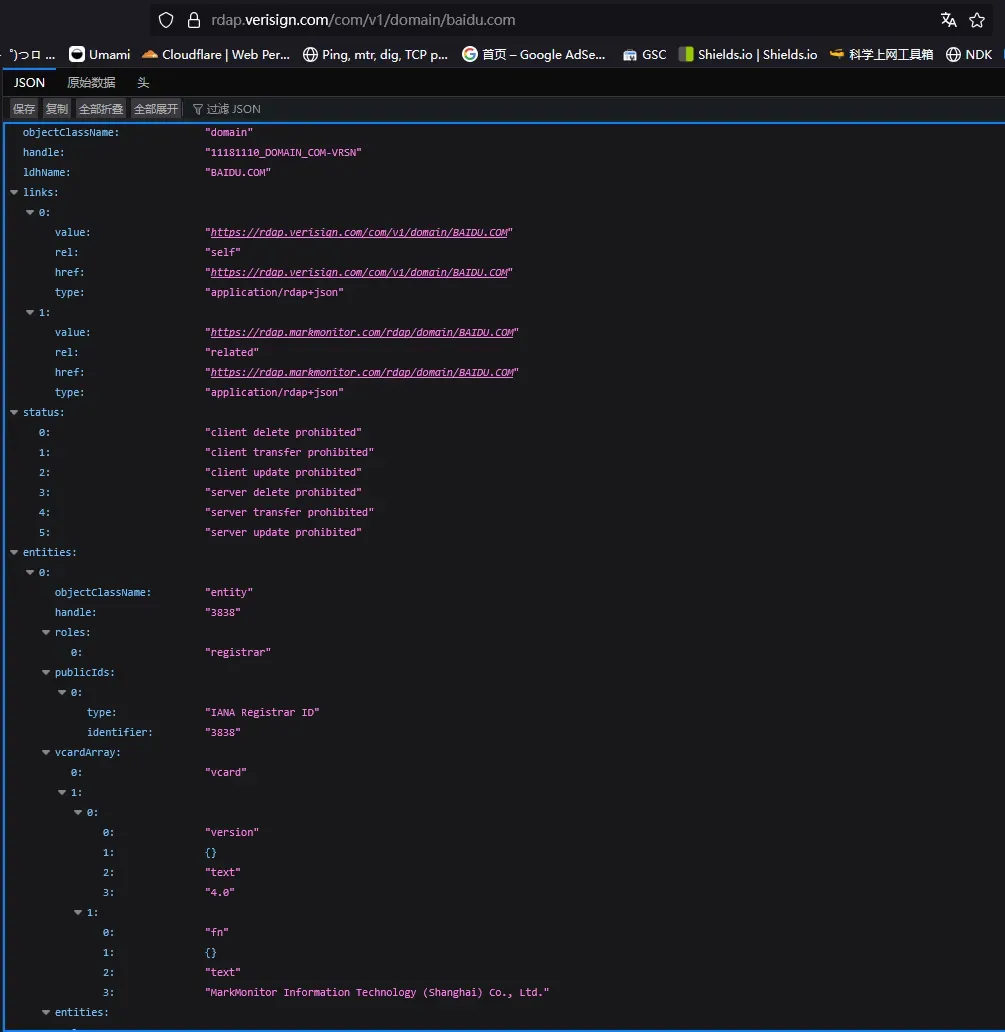This screenshot has width=1005, height=1032.
Task: Bookmark this page with the star icon
Action: [977, 20]
